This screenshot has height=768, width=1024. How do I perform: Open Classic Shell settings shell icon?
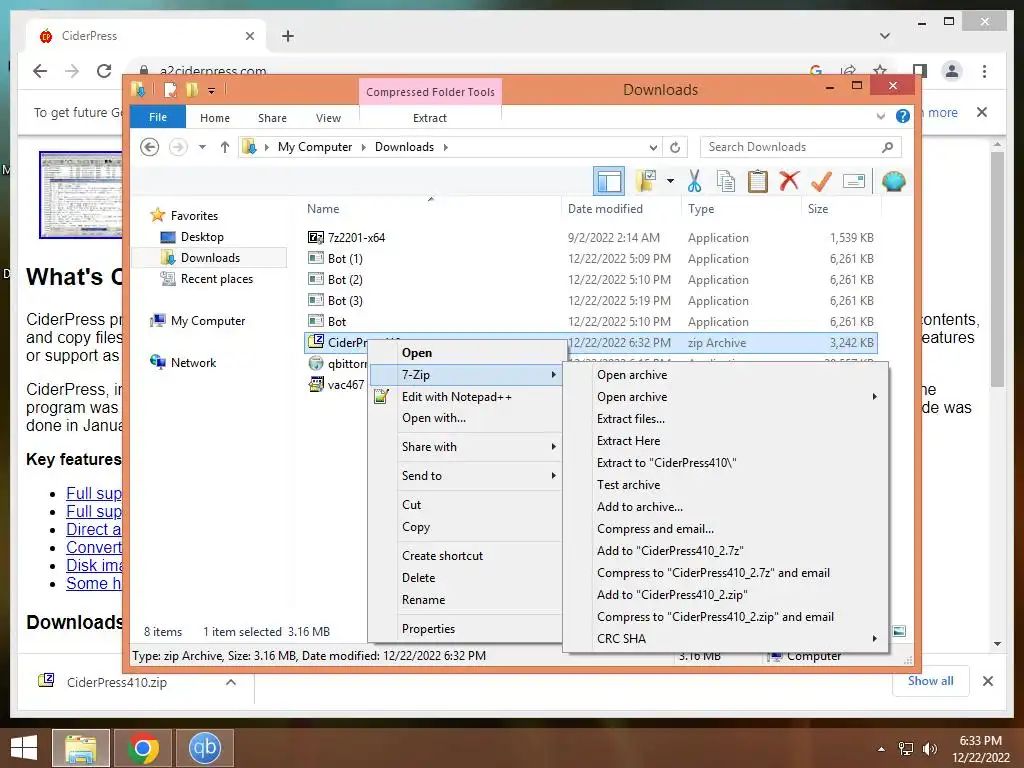[x=893, y=181]
